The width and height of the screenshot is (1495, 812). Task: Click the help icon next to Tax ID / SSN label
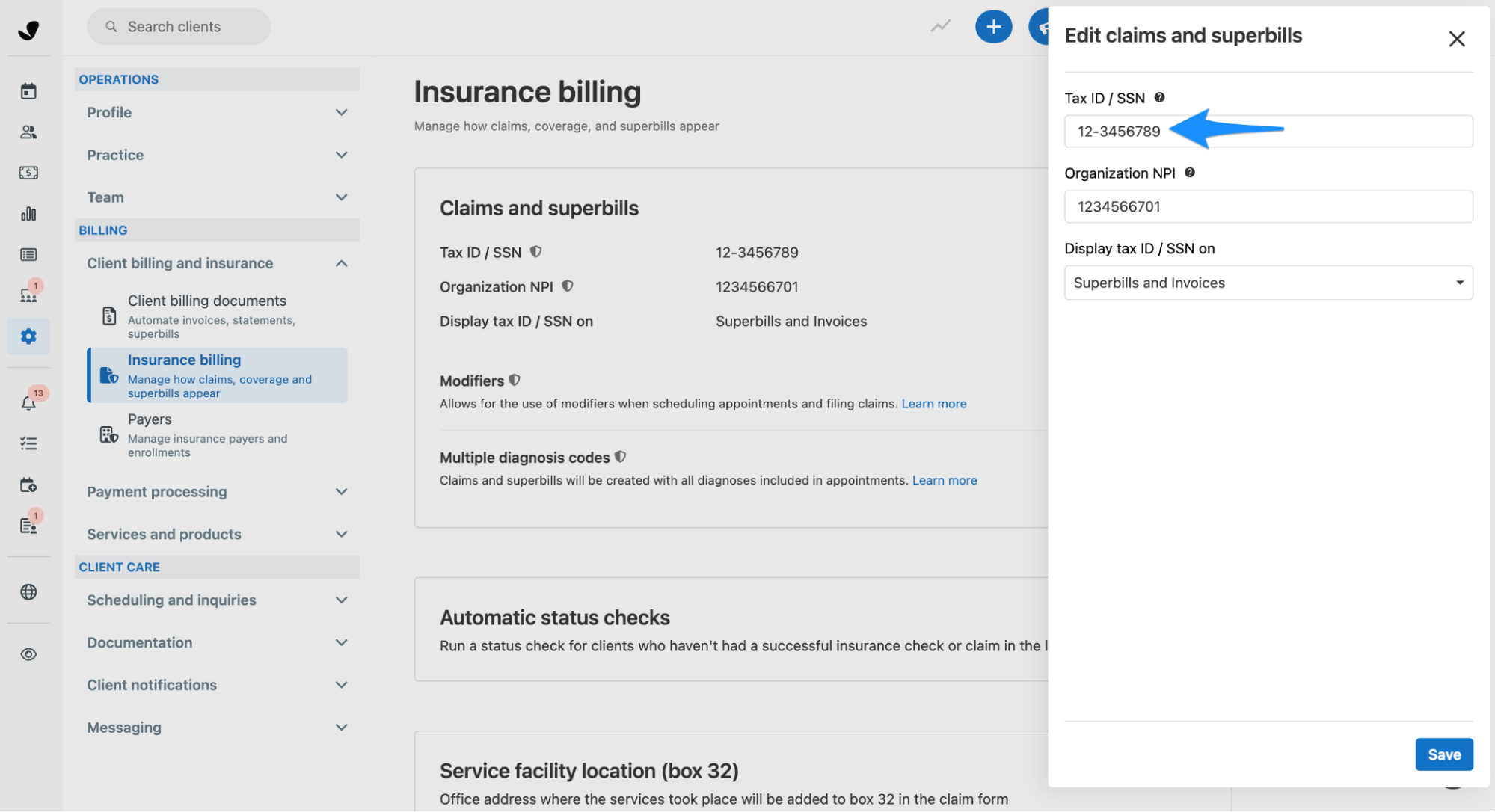pyautogui.click(x=1159, y=97)
